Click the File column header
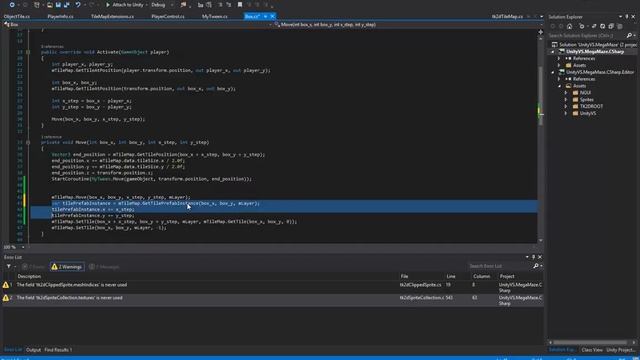The width and height of the screenshot is (640, 360). (x=404, y=276)
